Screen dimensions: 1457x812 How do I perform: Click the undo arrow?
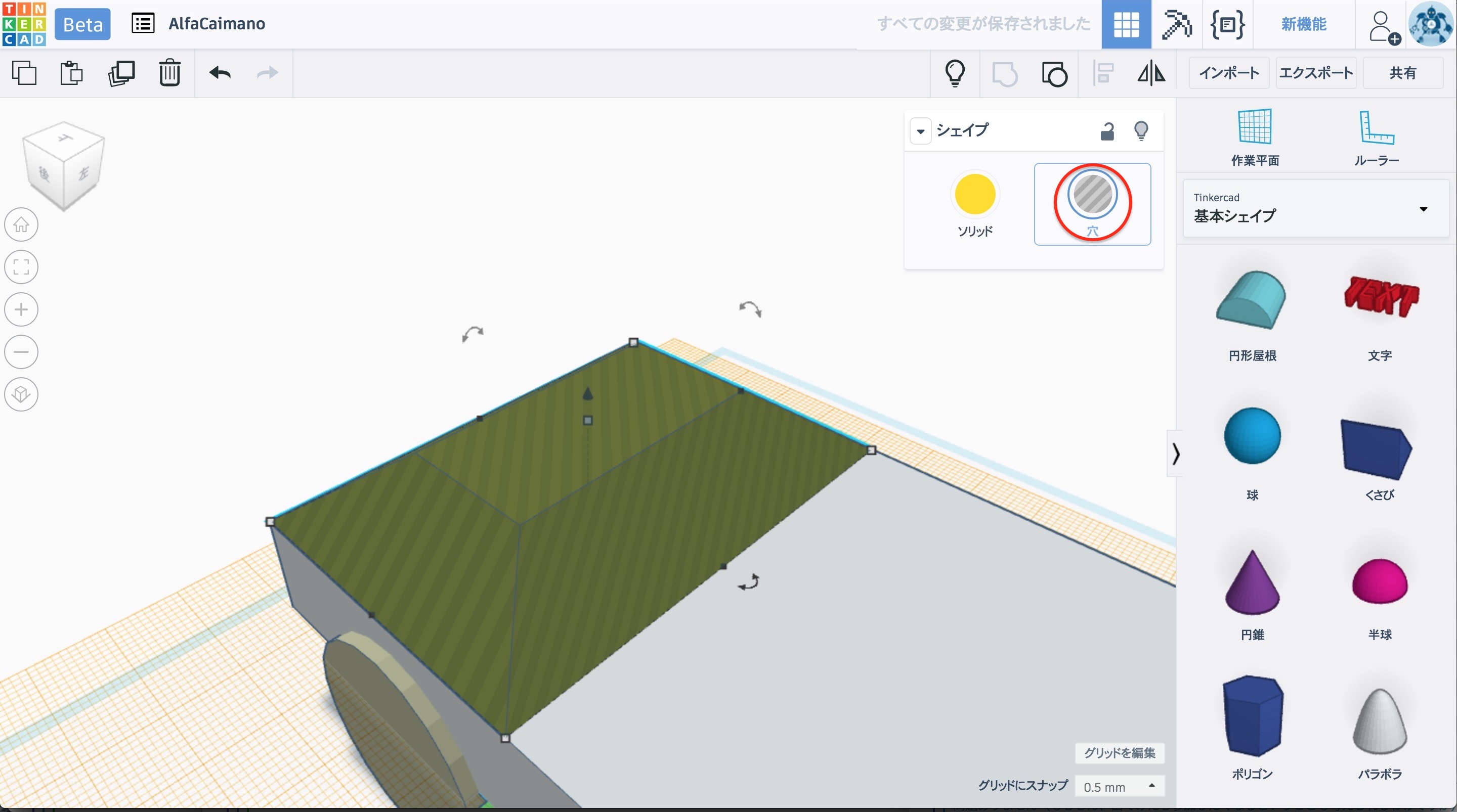click(x=220, y=73)
